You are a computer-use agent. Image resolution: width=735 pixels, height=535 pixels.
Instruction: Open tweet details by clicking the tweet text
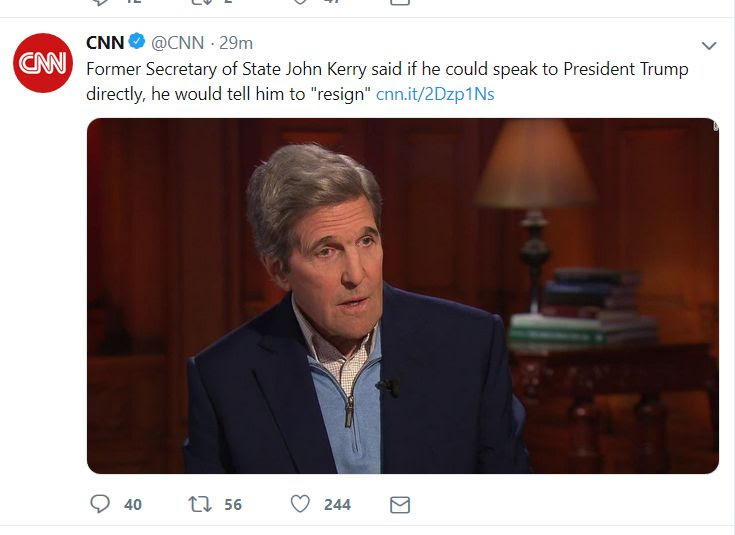point(387,82)
